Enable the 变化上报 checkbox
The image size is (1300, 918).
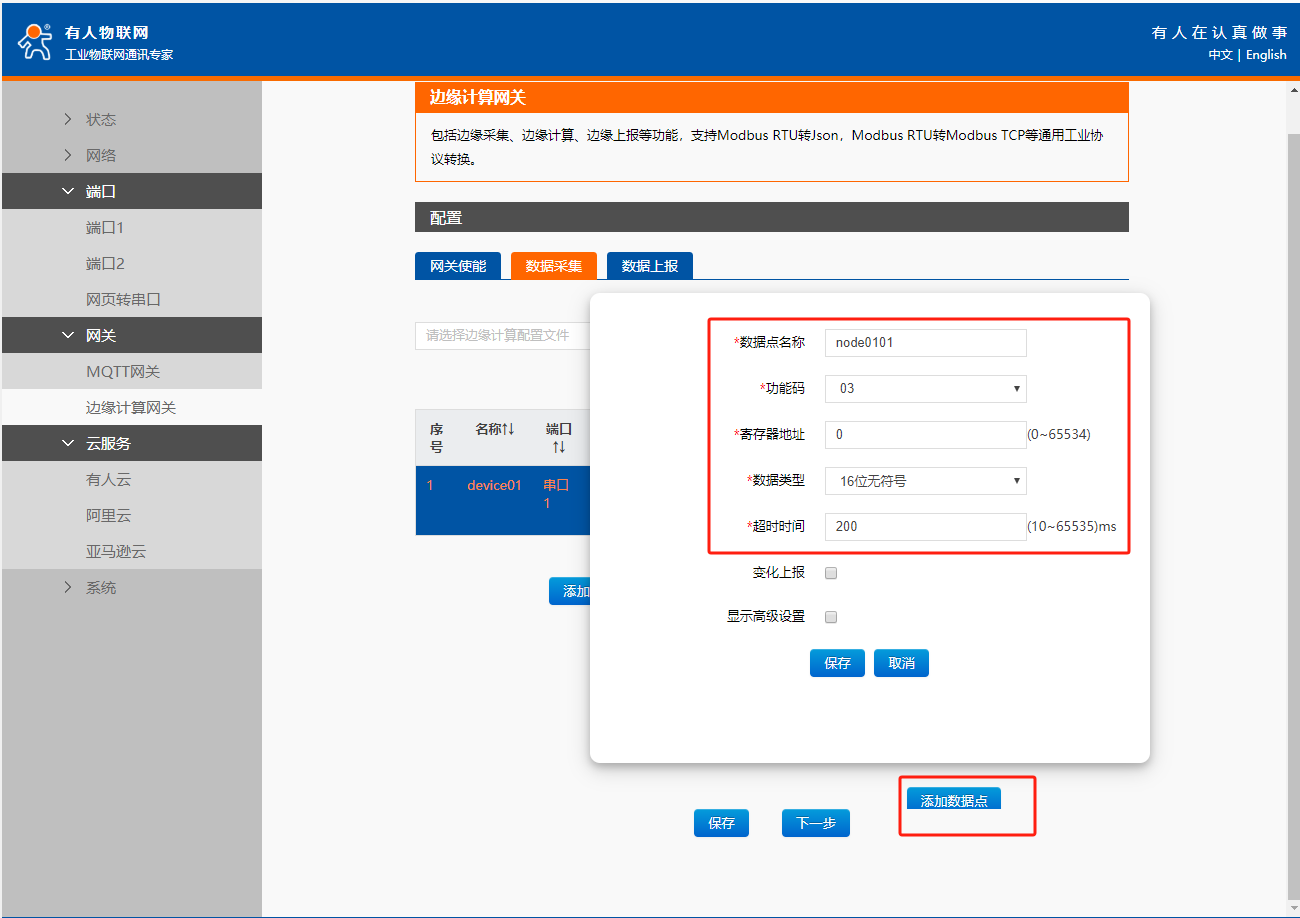830,573
